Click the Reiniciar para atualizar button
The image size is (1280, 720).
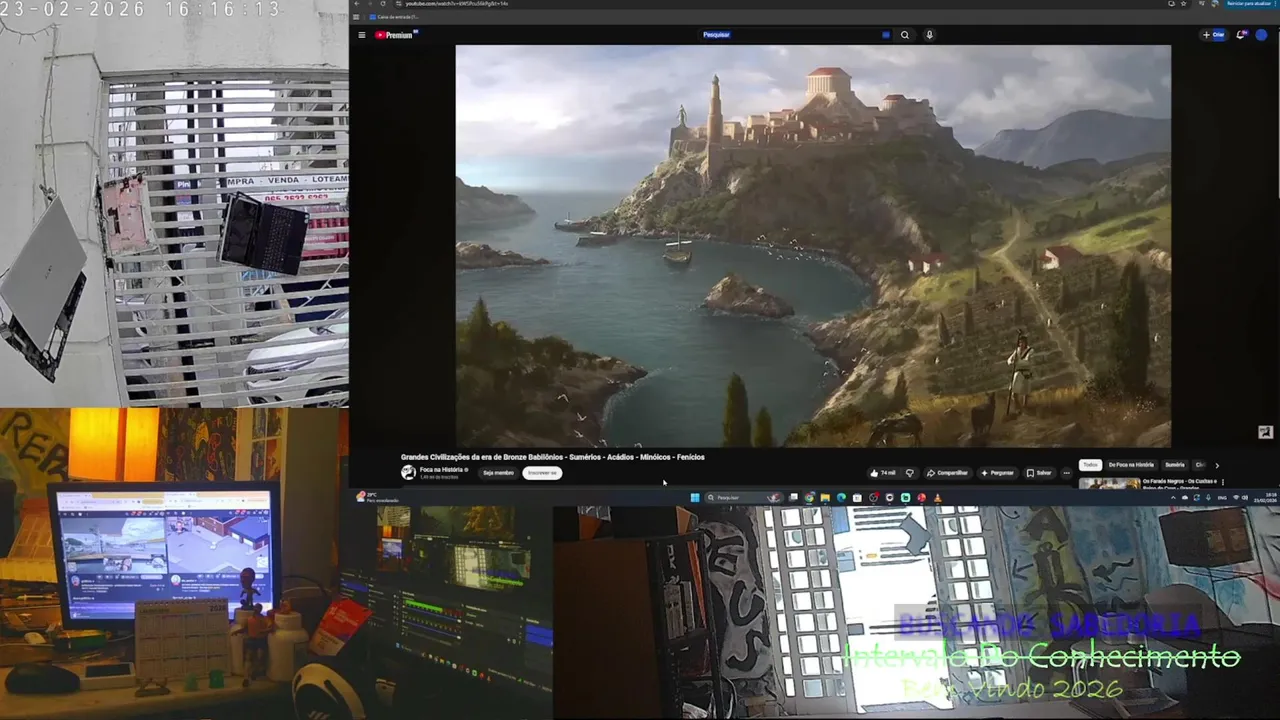pyautogui.click(x=1249, y=4)
